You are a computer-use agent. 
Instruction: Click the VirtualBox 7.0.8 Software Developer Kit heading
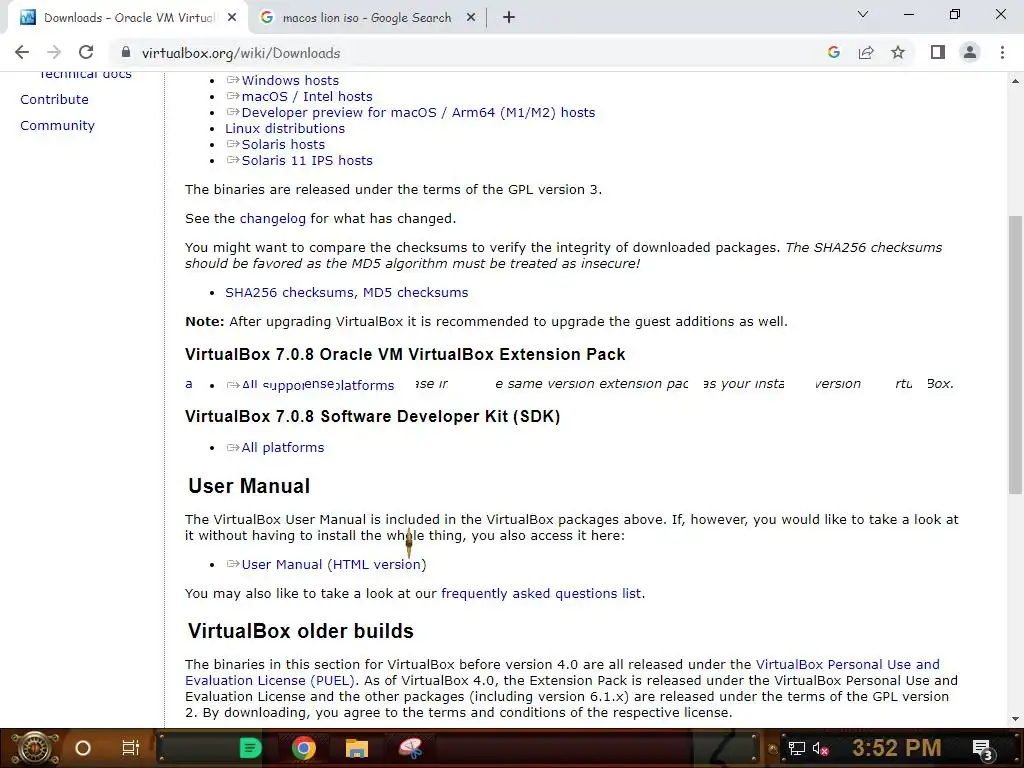pyautogui.click(x=372, y=417)
